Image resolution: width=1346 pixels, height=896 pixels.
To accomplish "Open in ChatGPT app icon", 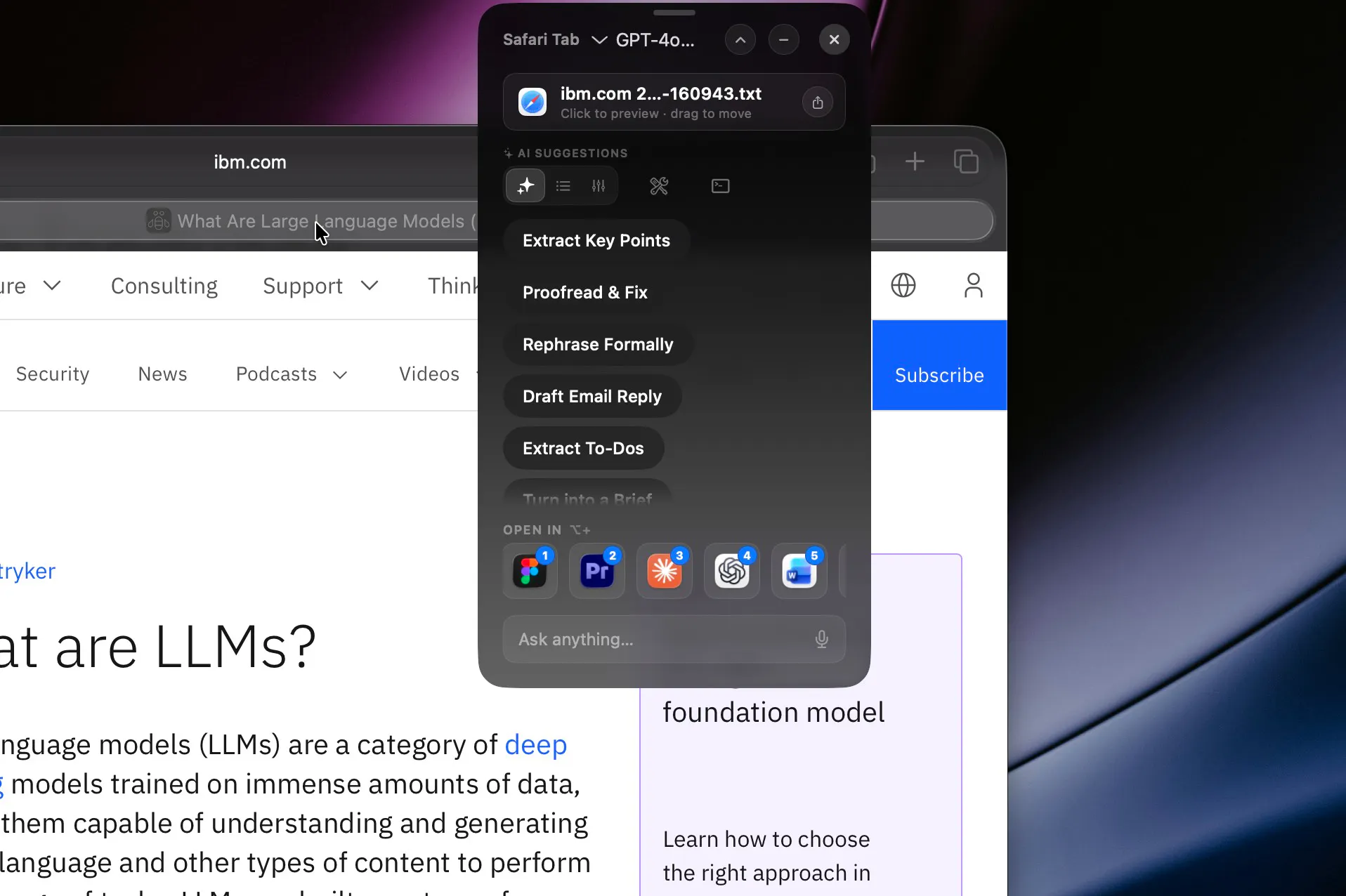I will [x=732, y=571].
